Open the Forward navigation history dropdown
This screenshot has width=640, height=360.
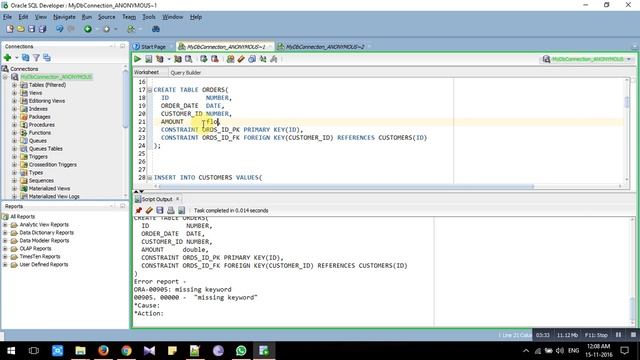pyautogui.click(x=116, y=29)
